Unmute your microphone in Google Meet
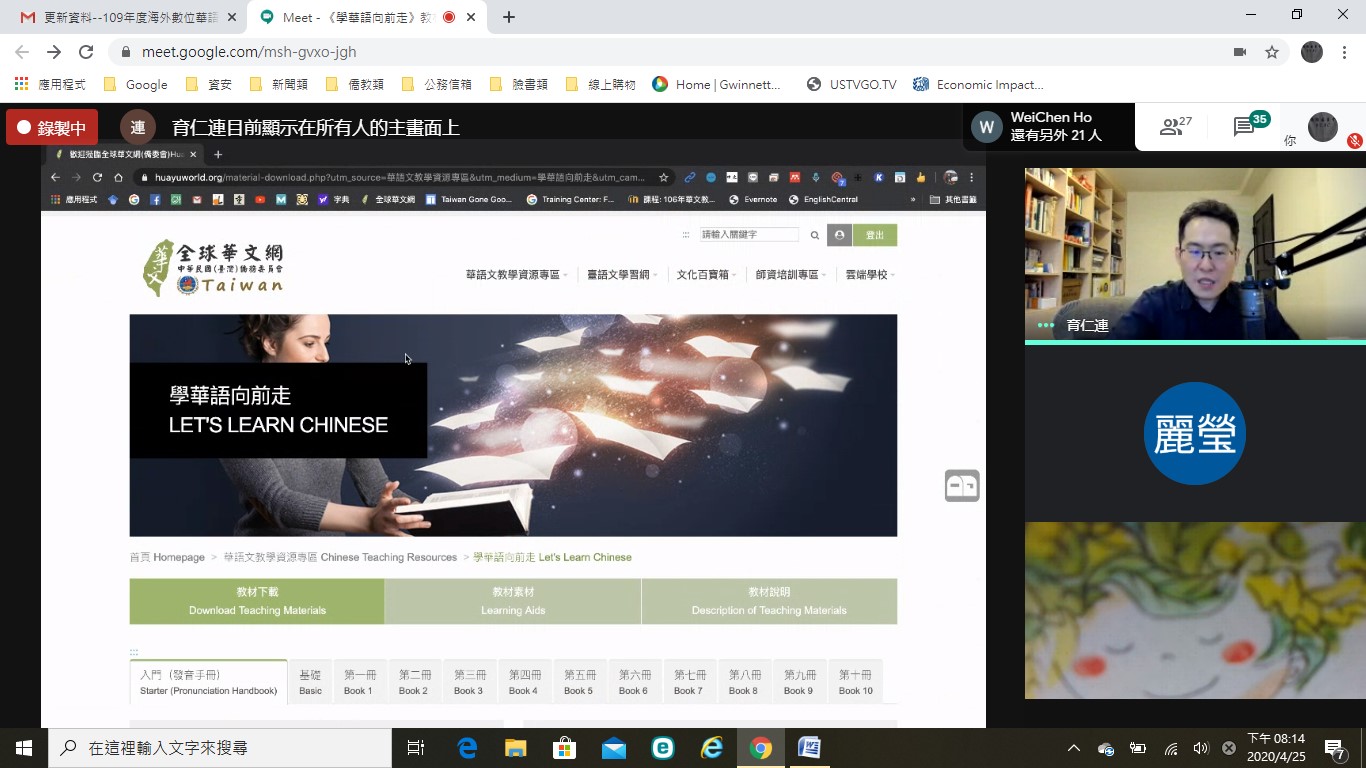Image resolution: width=1366 pixels, height=768 pixels. (1353, 140)
